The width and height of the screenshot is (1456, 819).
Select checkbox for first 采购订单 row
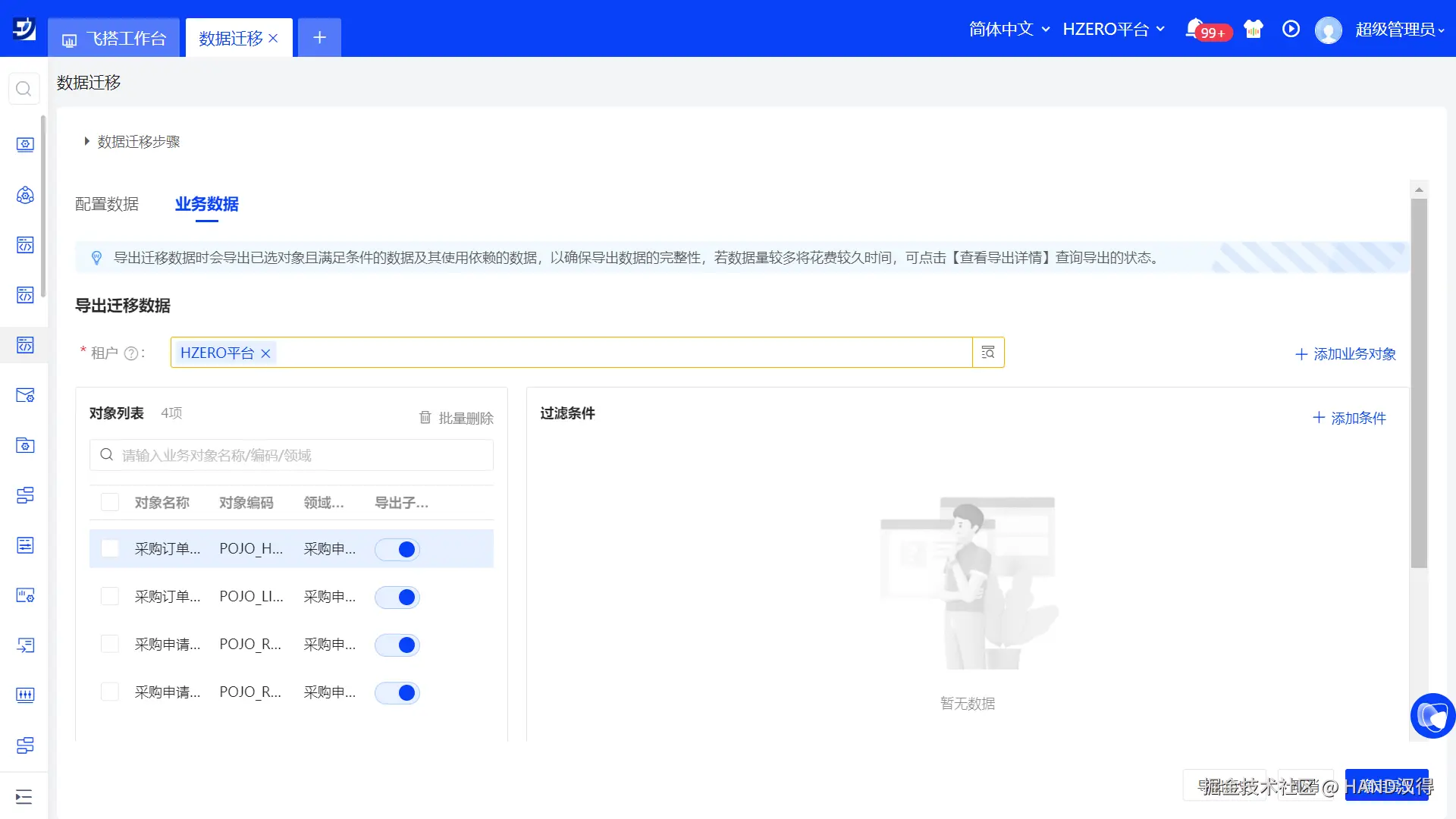[110, 549]
